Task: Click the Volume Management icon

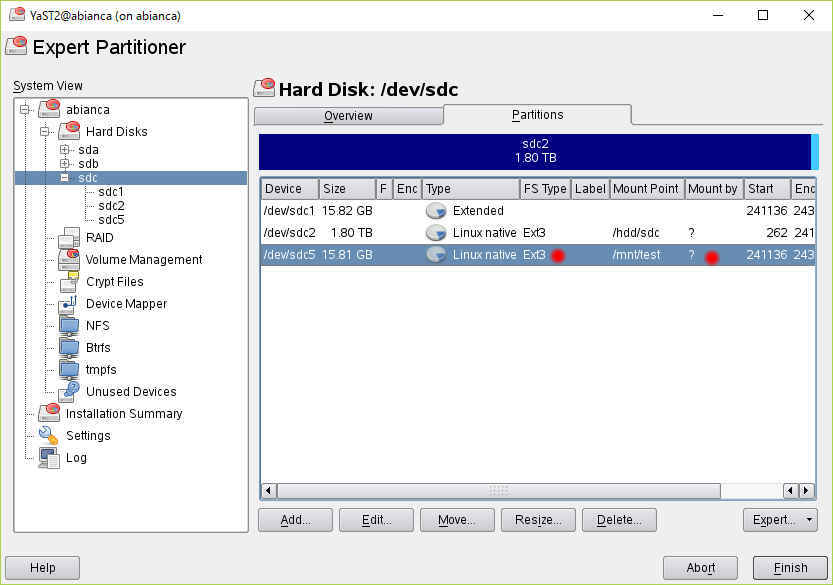Action: (69, 259)
